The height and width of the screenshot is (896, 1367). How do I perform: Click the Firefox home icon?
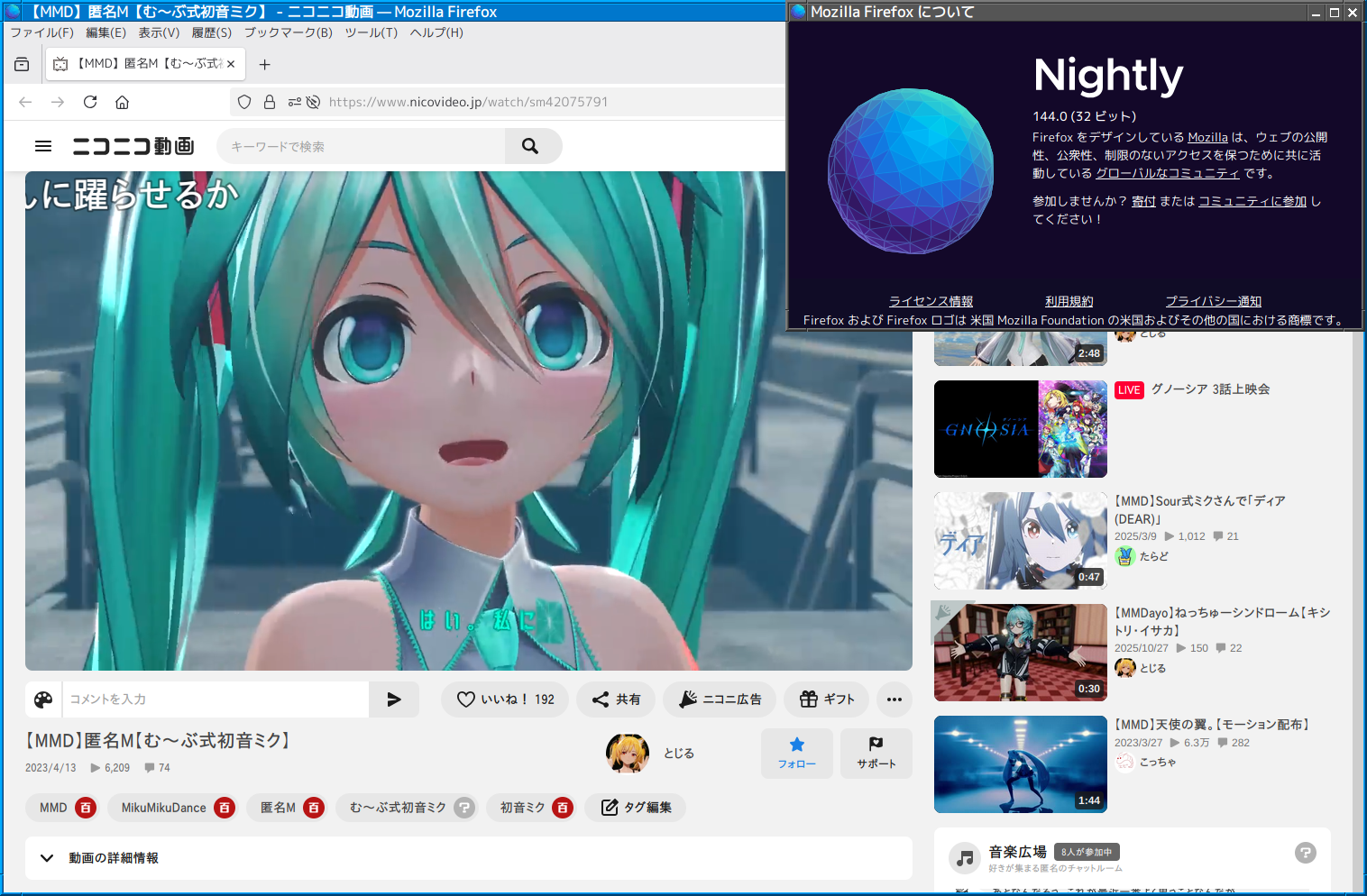click(x=123, y=102)
